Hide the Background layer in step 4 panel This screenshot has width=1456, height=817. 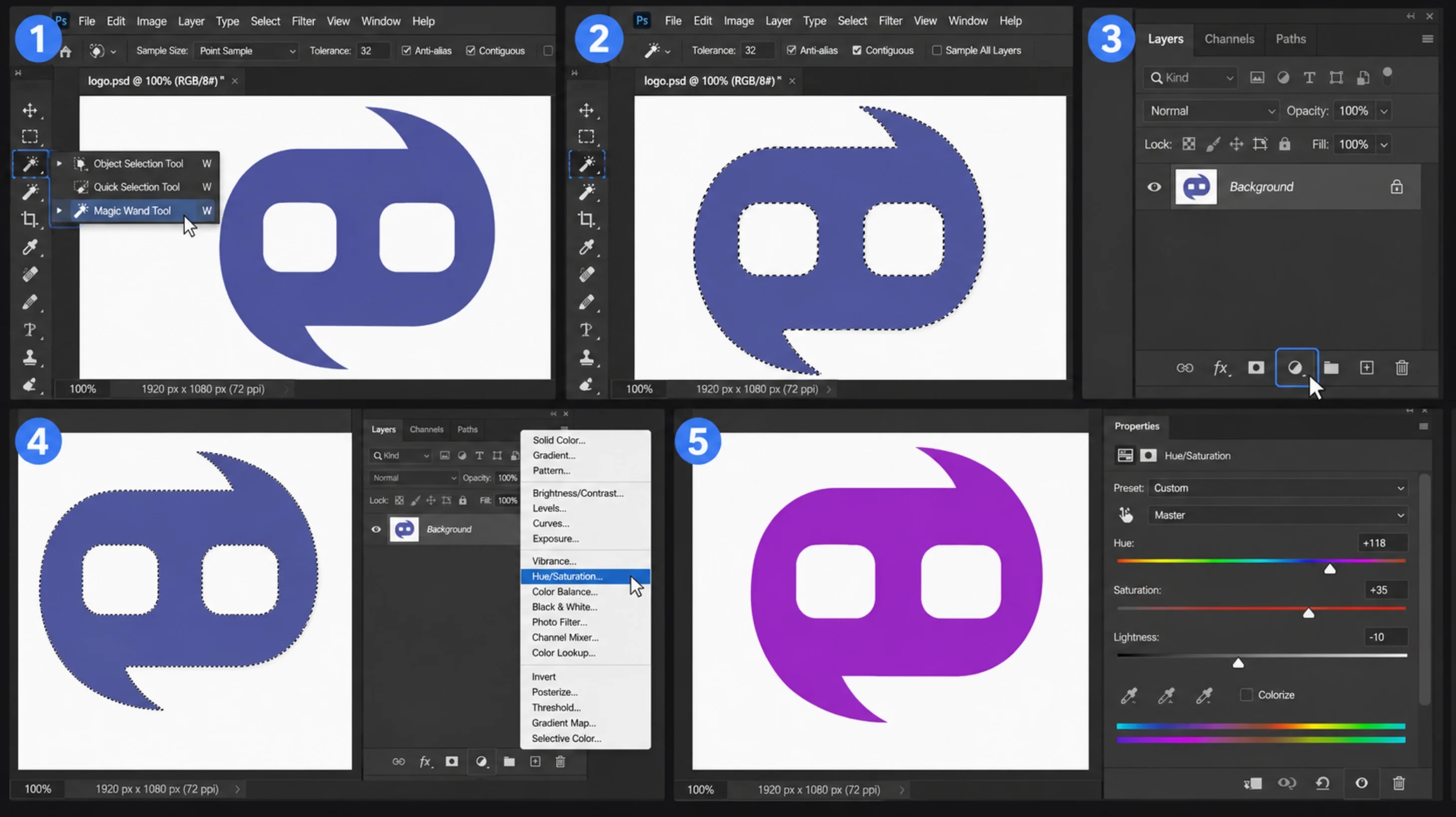pos(376,529)
